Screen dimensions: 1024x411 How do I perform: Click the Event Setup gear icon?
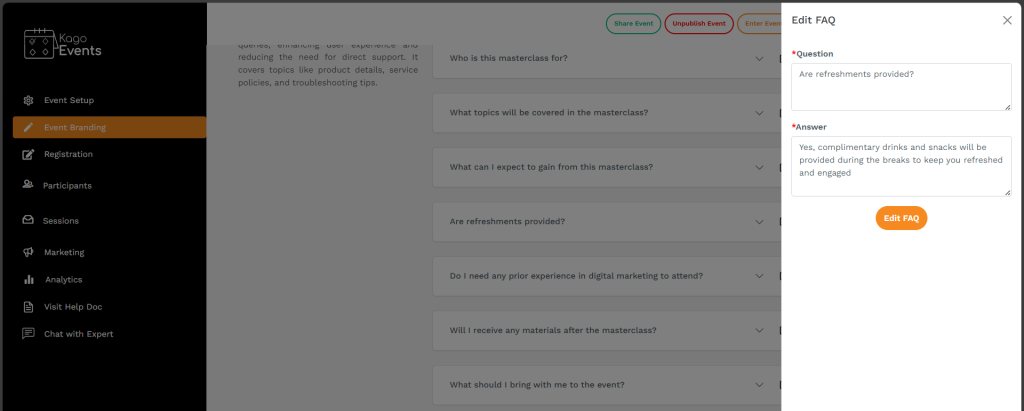tap(29, 100)
